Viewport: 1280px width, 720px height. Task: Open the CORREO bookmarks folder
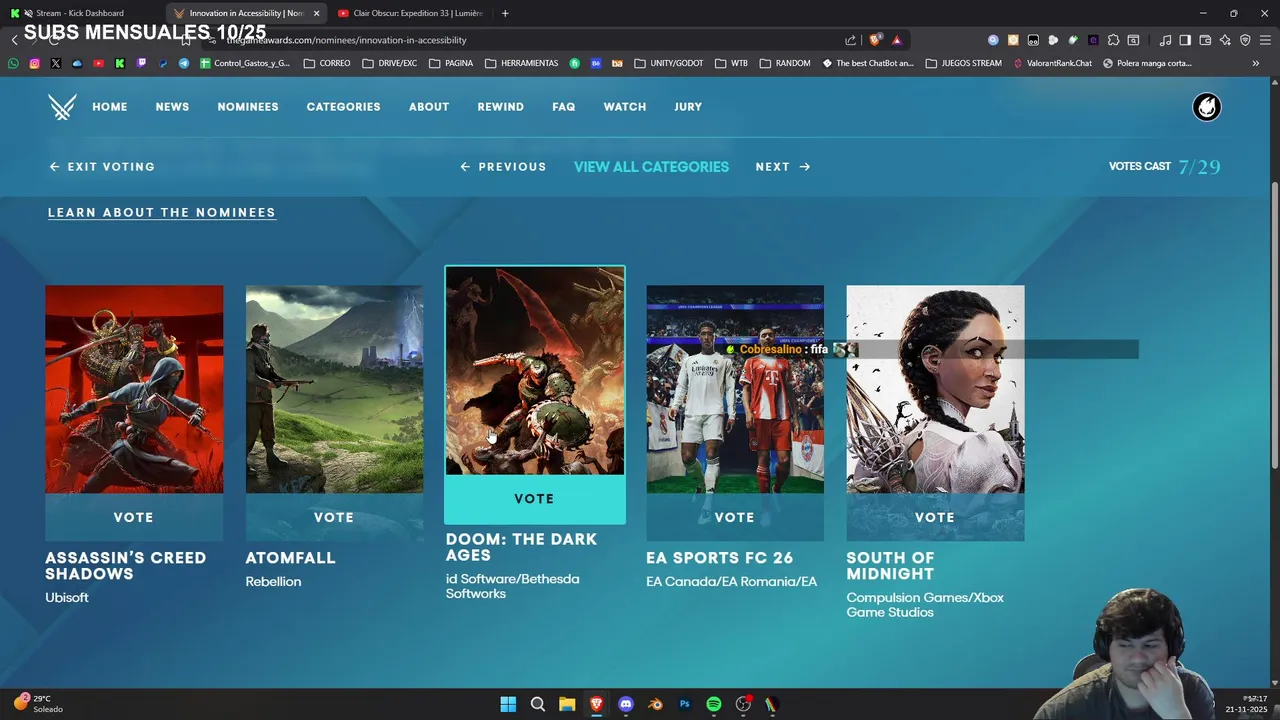click(326, 63)
